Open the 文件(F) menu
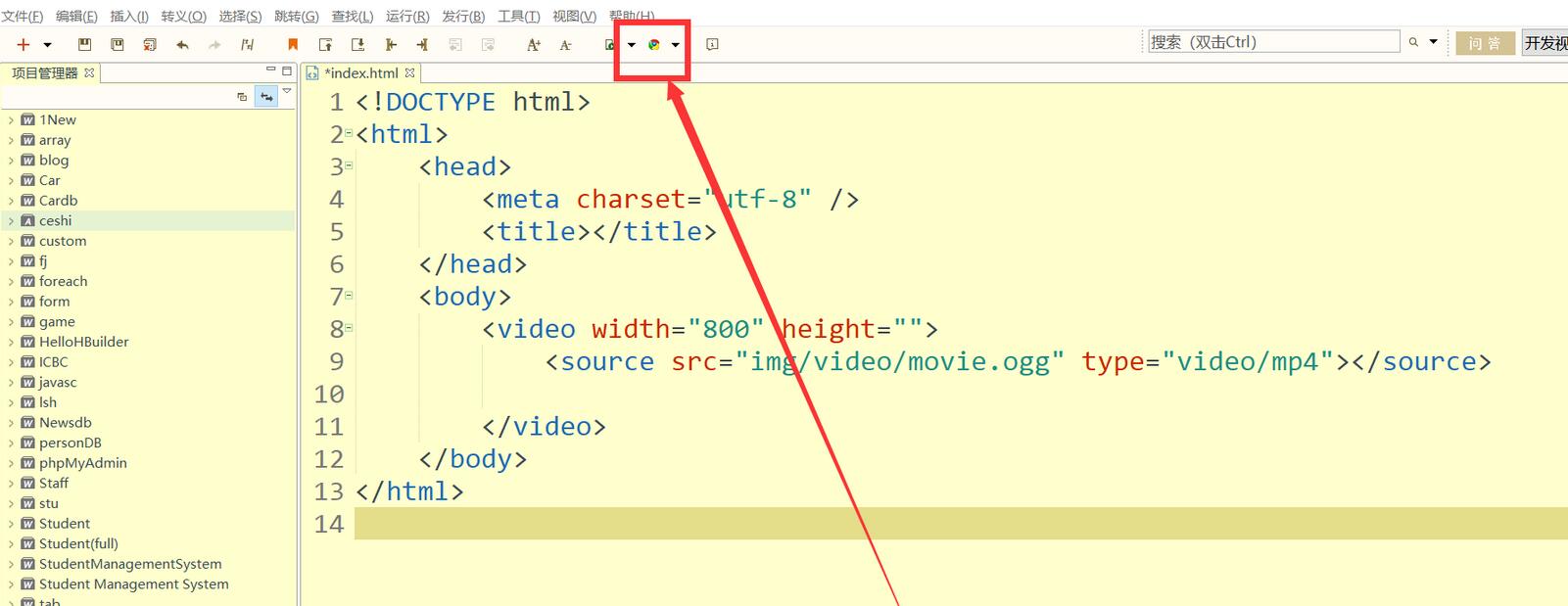Viewport: 1568px width, 606px height. tap(23, 16)
